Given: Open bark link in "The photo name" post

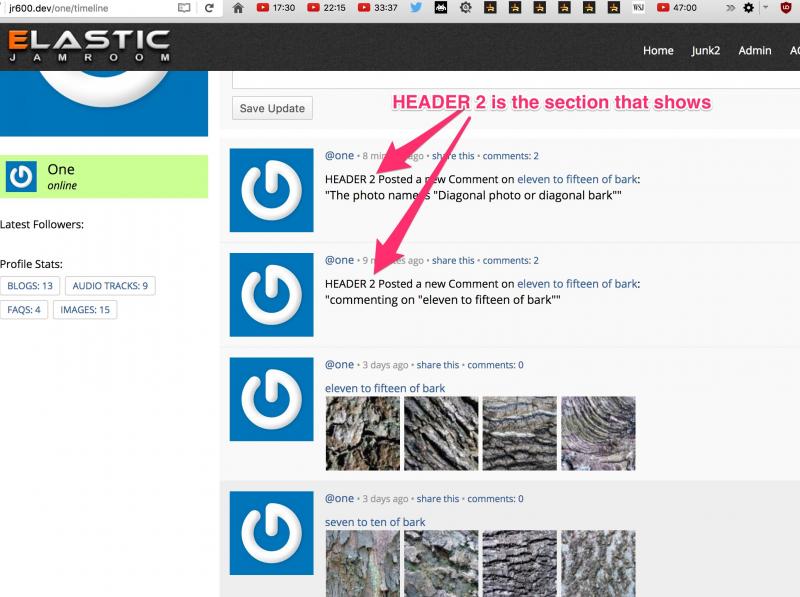Looking at the screenshot, I should pos(577,179).
